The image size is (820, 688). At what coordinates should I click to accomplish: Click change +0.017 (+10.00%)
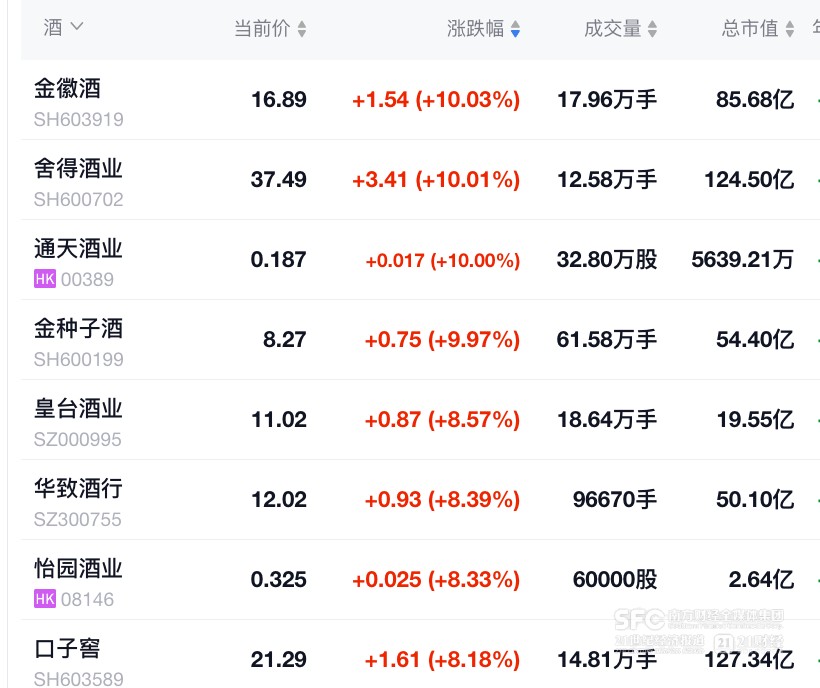tap(443, 260)
